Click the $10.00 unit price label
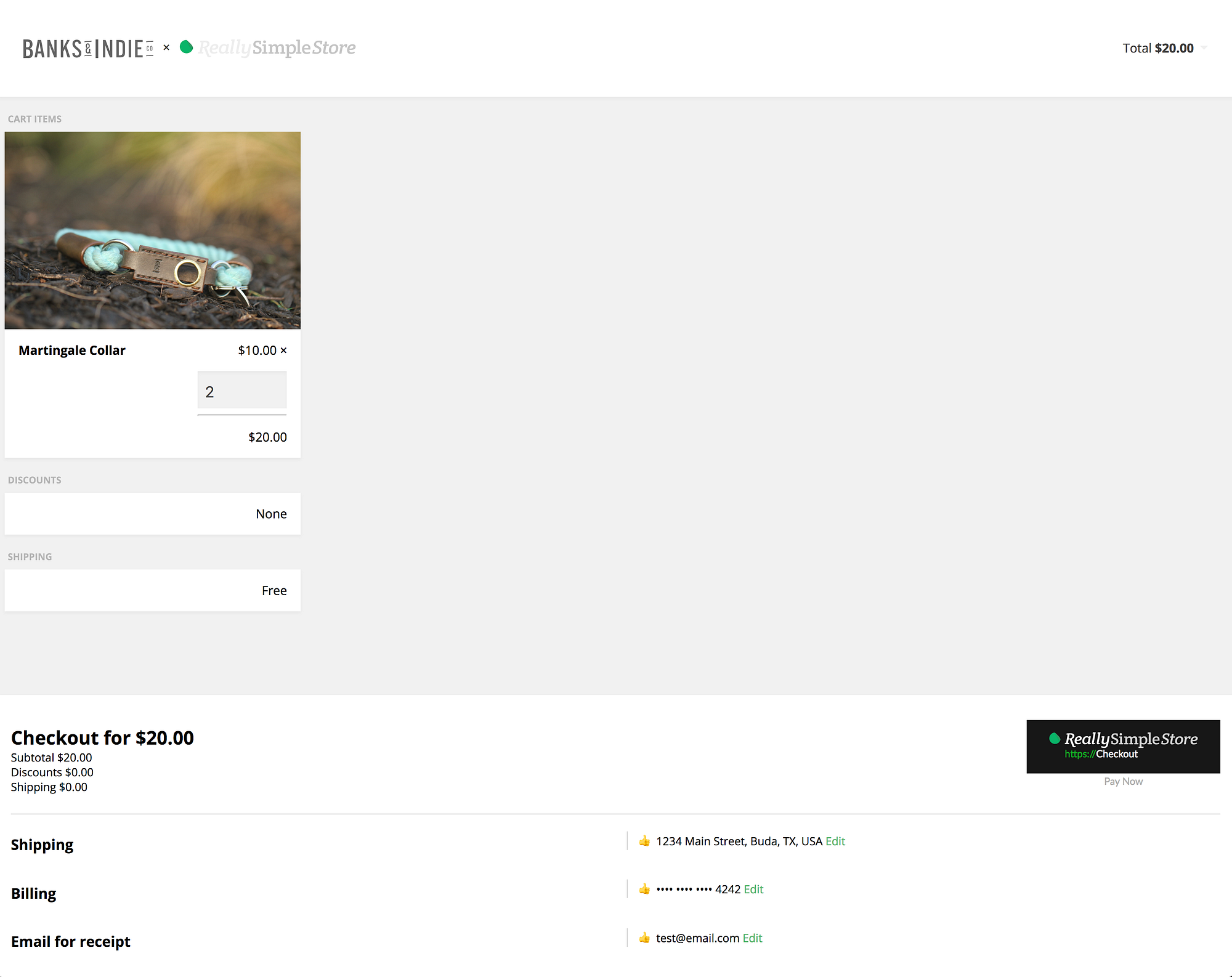The width and height of the screenshot is (1232, 977). [257, 350]
